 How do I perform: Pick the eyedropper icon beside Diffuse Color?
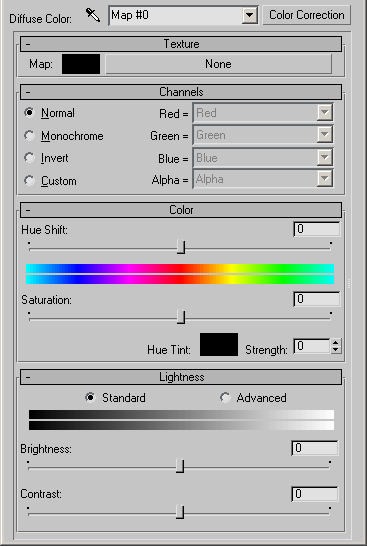click(x=93, y=15)
